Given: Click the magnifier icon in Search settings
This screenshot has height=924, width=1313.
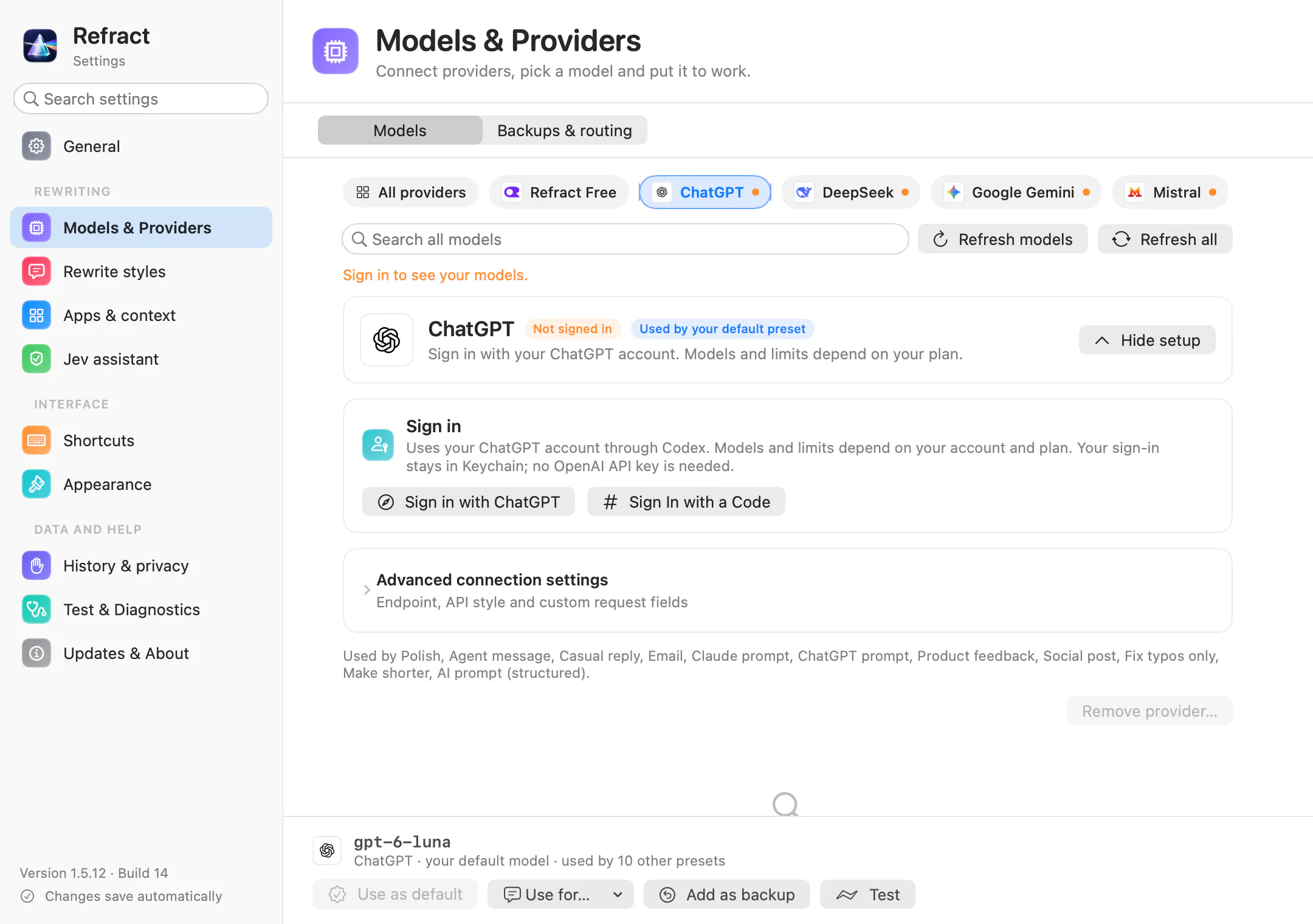Looking at the screenshot, I should 31,99.
